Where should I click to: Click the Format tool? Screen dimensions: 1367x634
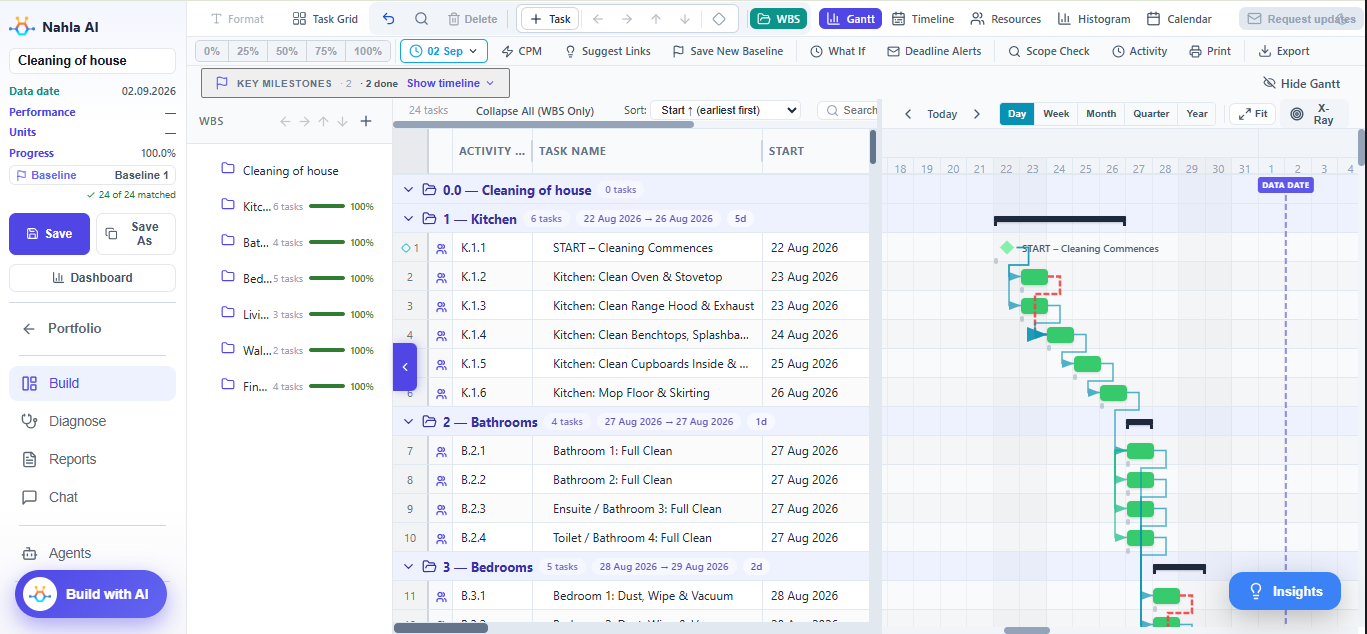pyautogui.click(x=237, y=19)
